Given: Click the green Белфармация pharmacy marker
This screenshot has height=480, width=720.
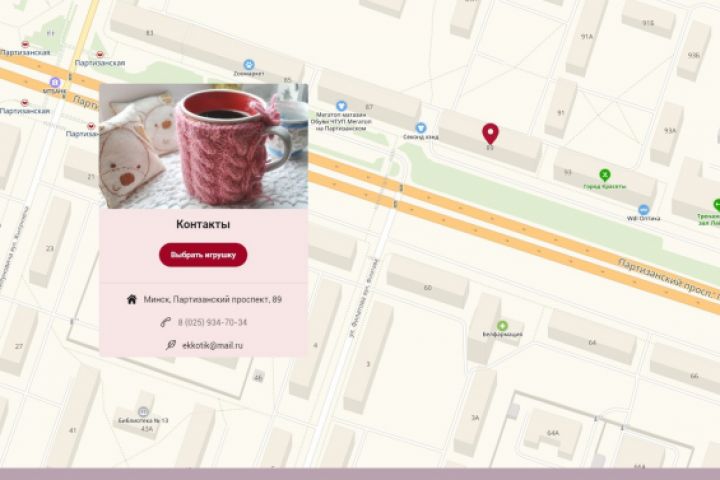Looking at the screenshot, I should point(502,326).
